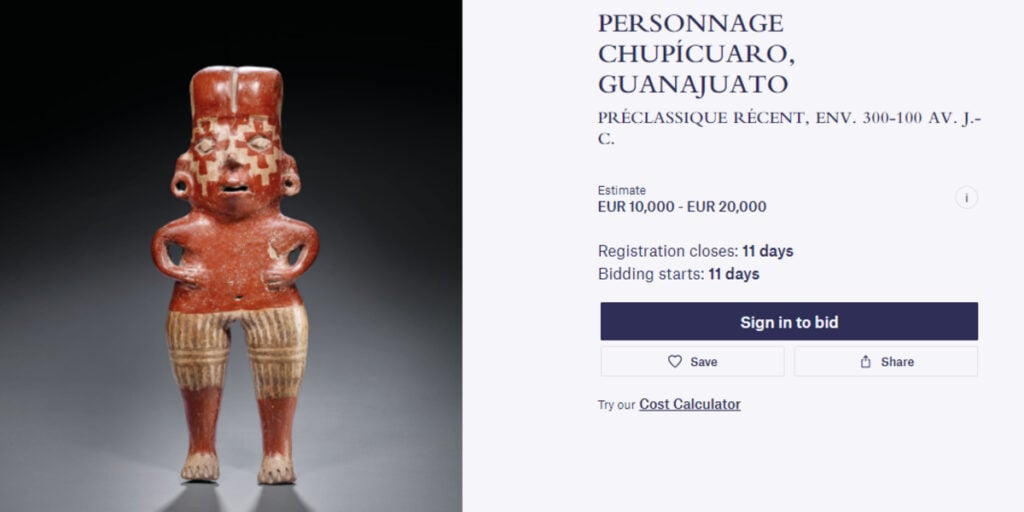1024x512 pixels.
Task: Click the Try our text
Action: point(616,405)
